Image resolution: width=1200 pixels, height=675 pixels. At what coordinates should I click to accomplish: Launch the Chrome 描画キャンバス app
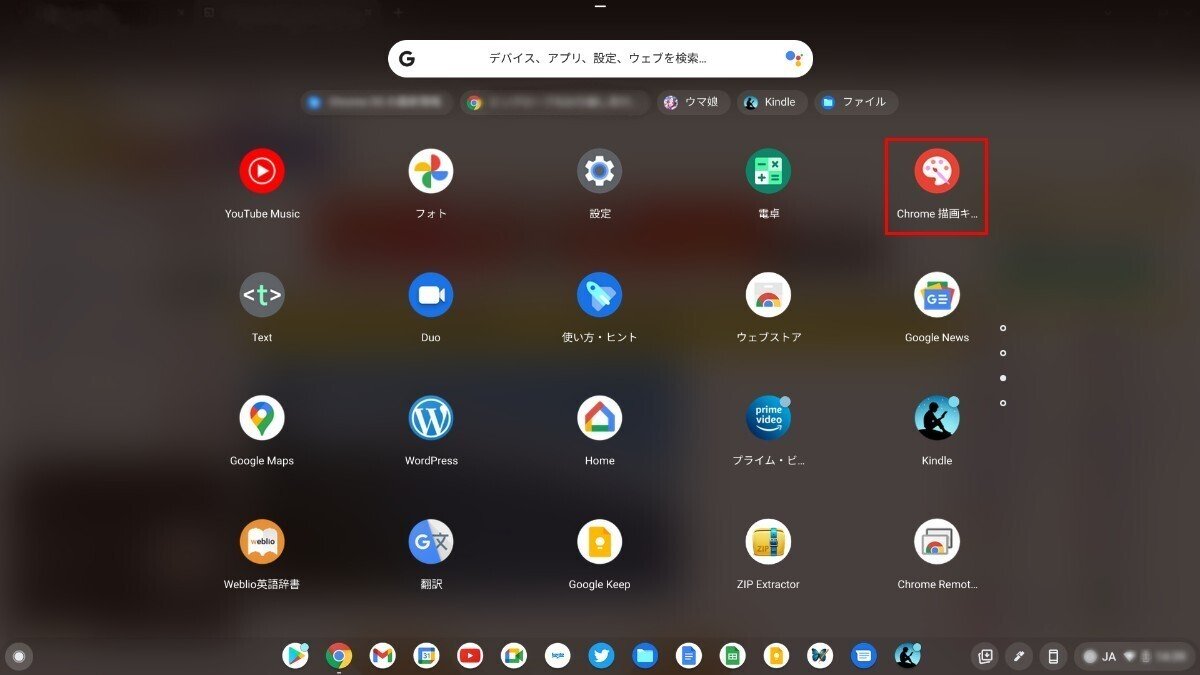click(937, 172)
